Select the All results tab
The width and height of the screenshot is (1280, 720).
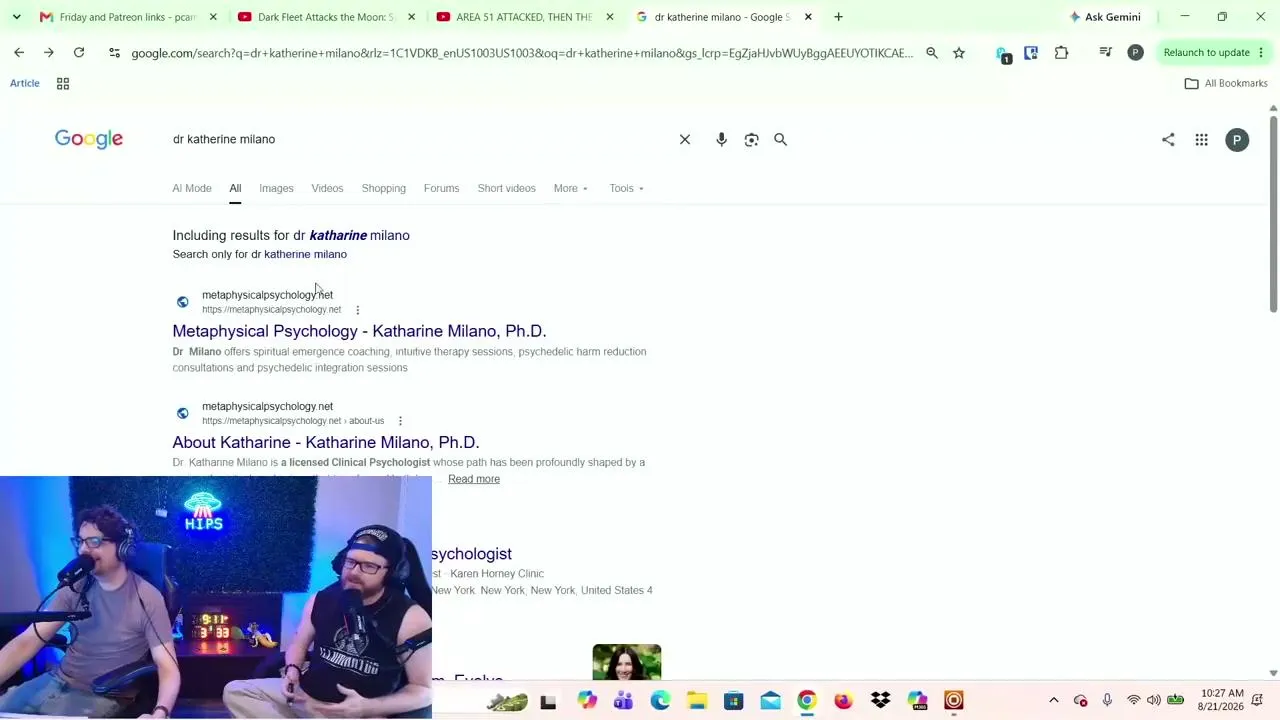pyautogui.click(x=235, y=188)
